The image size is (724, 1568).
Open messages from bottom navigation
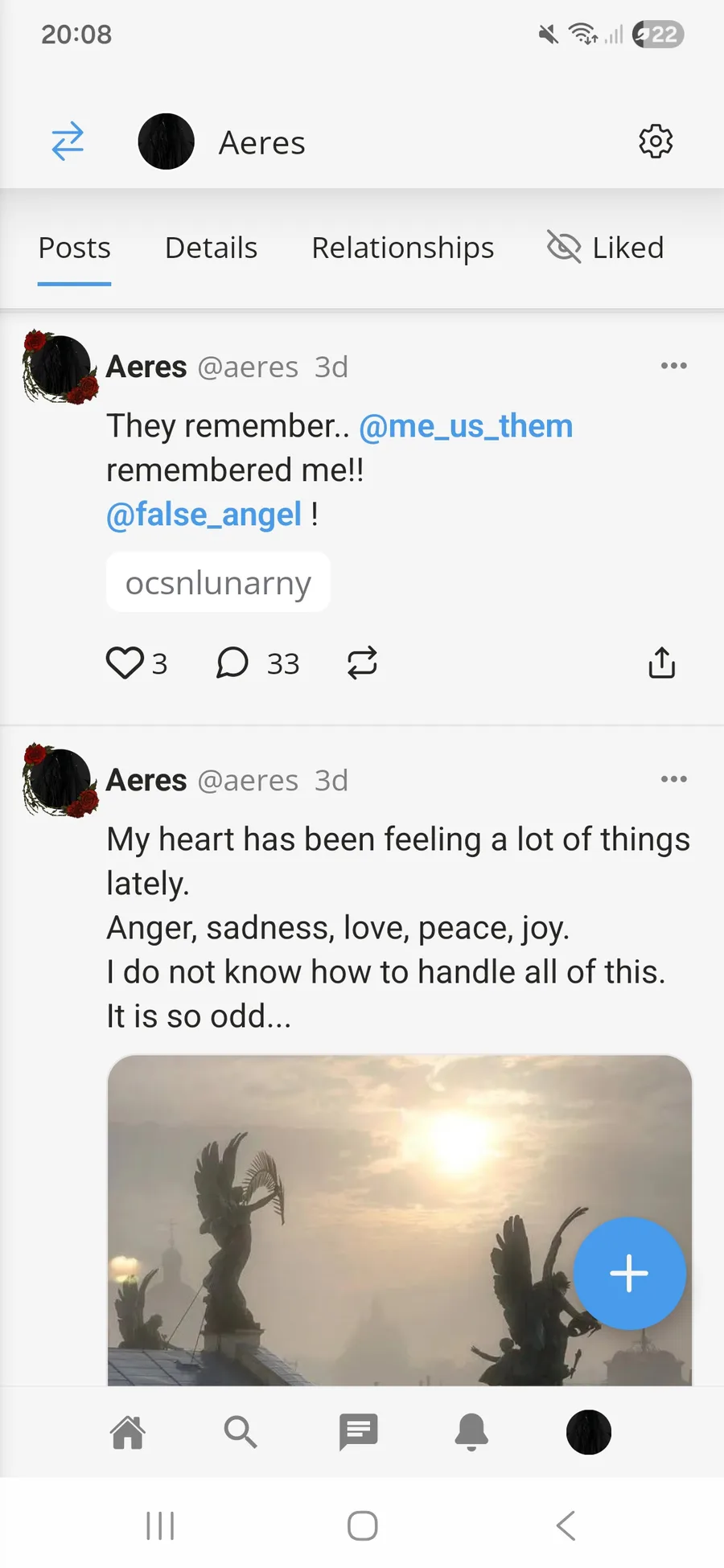click(x=358, y=1432)
